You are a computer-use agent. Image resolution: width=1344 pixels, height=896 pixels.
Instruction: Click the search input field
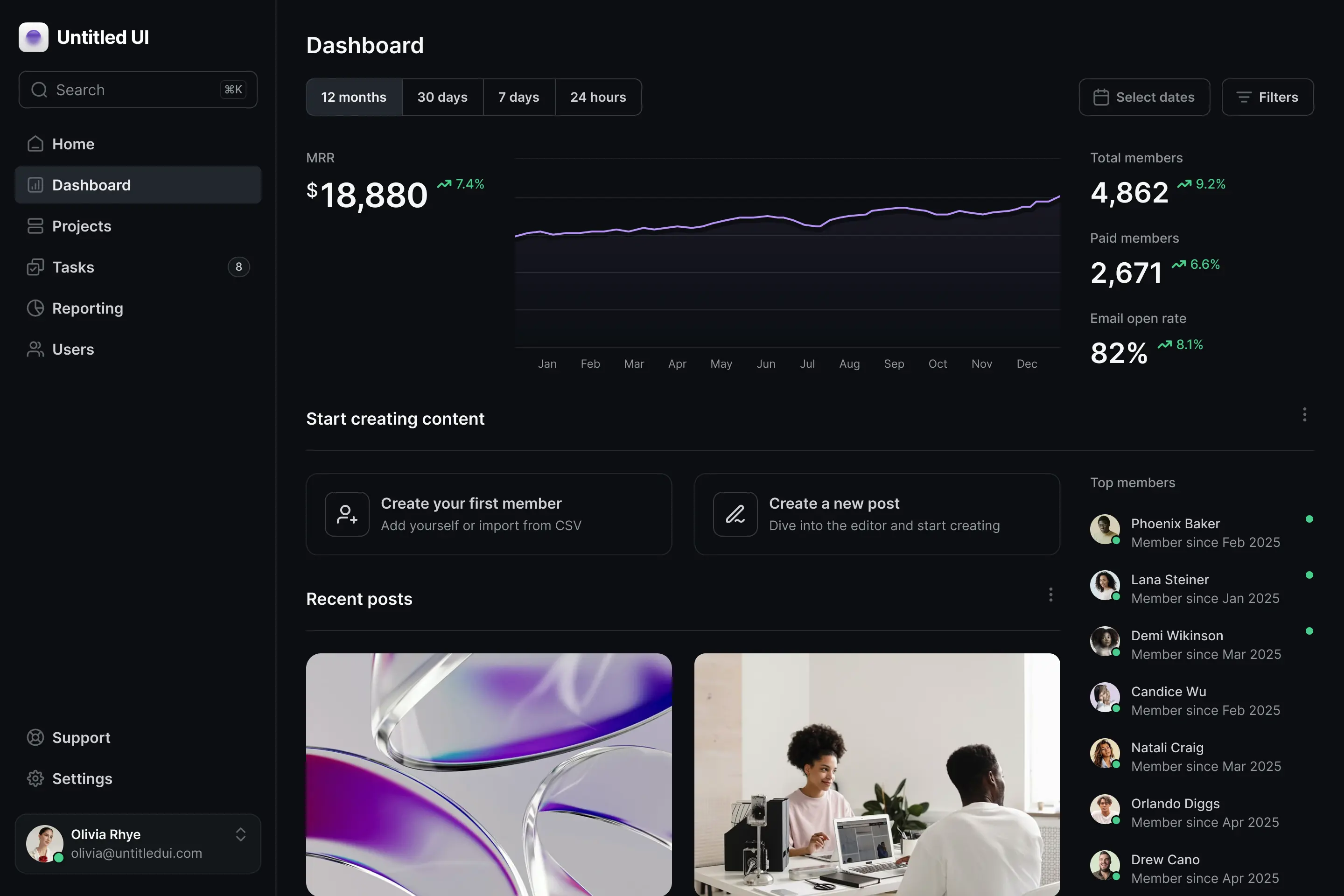(x=138, y=90)
